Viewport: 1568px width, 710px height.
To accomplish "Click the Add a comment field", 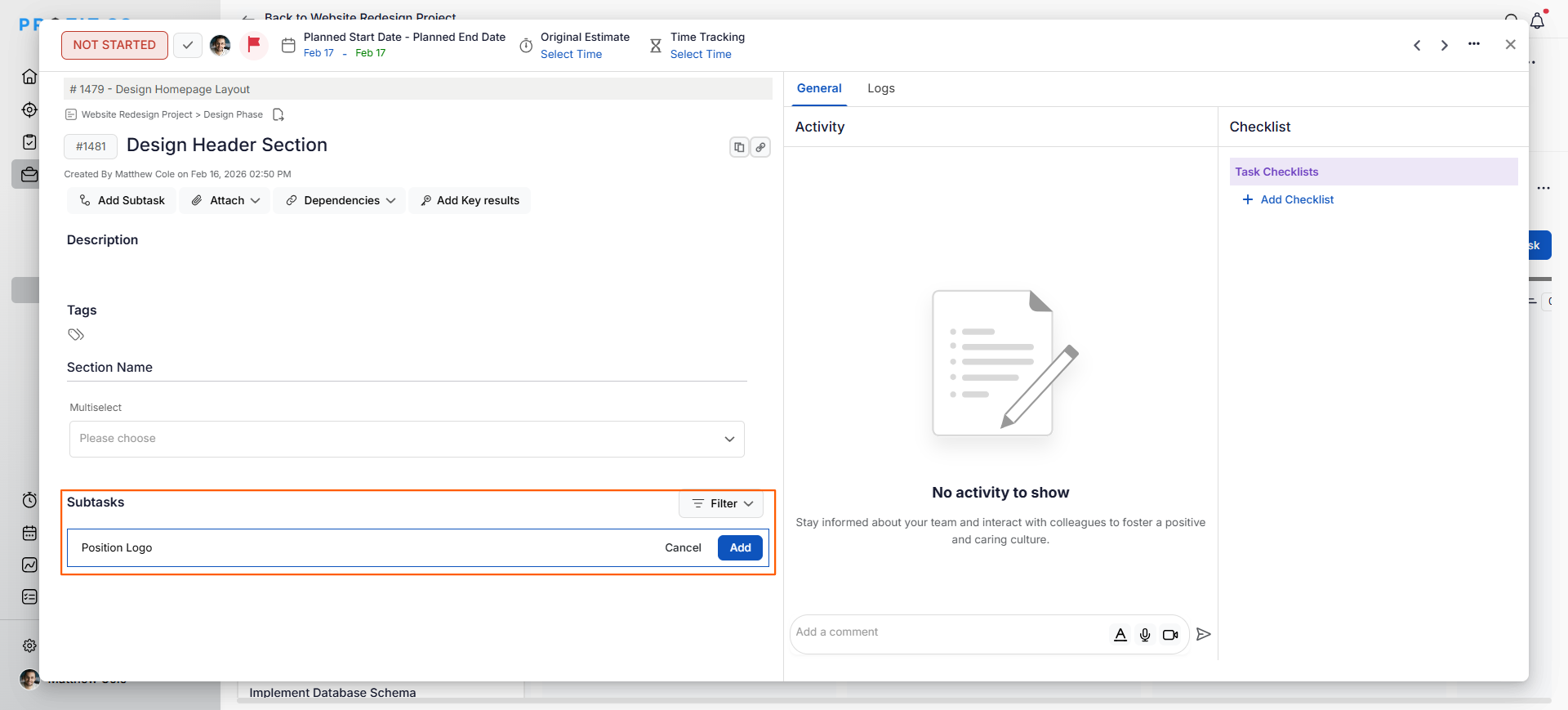I will click(947, 632).
